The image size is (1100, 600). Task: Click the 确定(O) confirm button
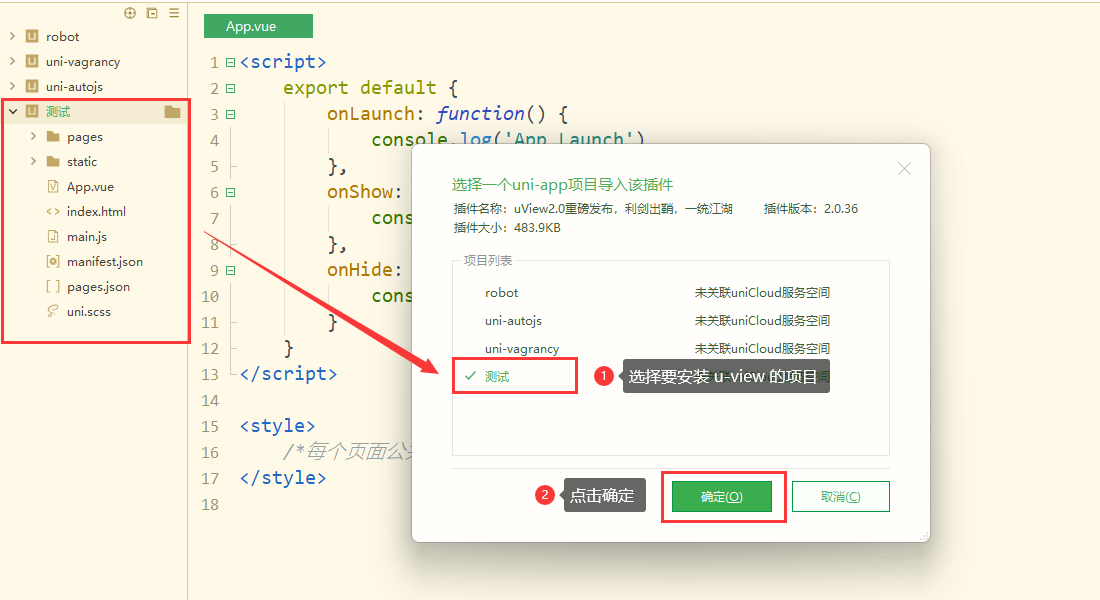point(722,497)
